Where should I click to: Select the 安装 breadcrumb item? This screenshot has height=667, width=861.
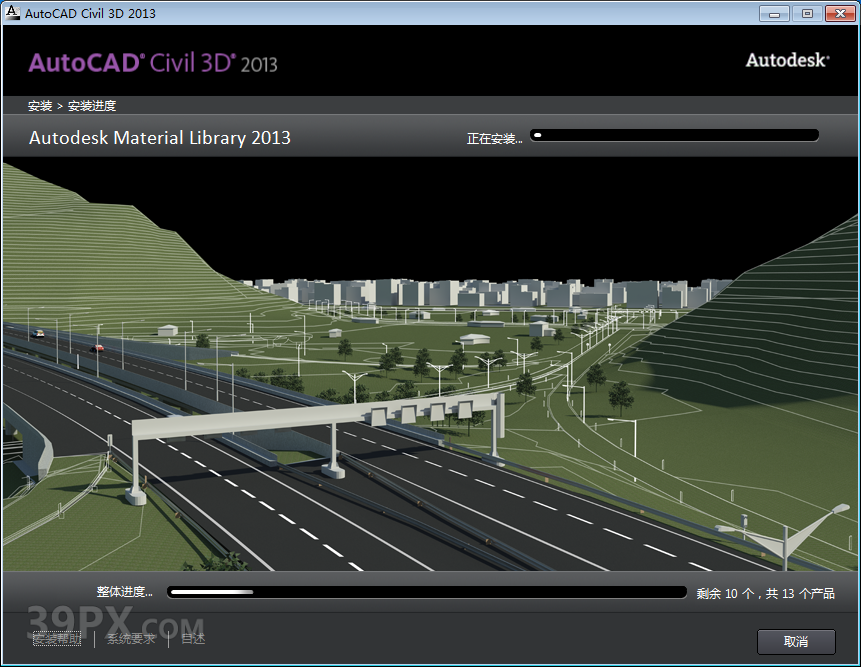click(40, 105)
